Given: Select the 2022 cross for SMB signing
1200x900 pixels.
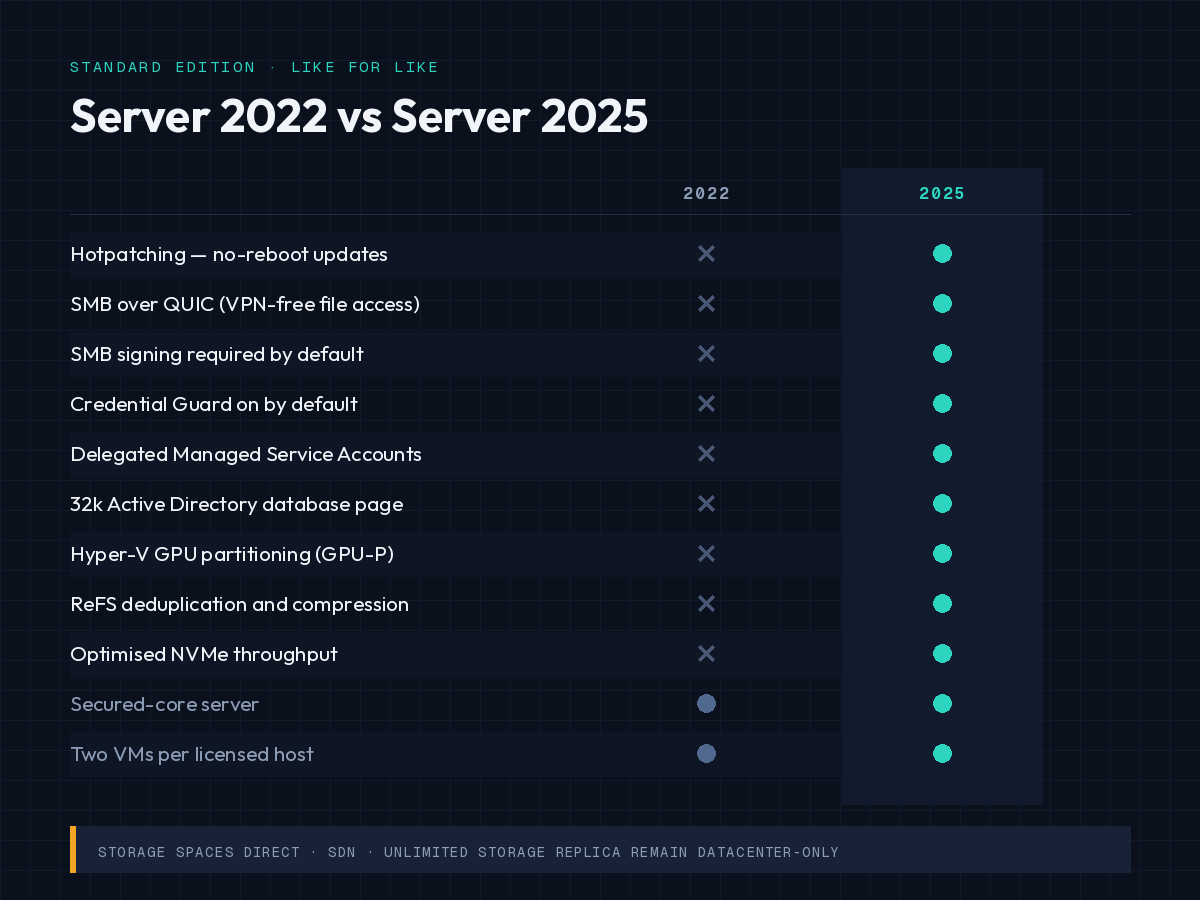Looking at the screenshot, I should click(x=706, y=354).
